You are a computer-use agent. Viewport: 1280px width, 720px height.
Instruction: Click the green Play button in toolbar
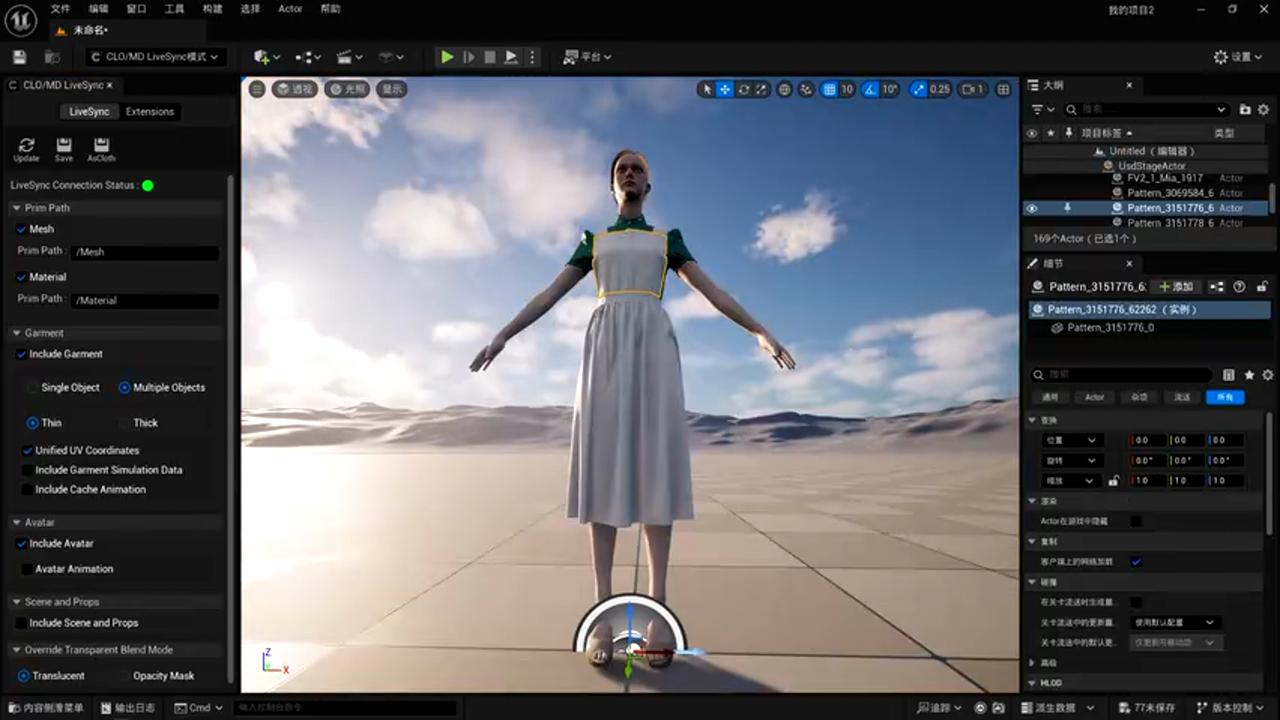pos(447,57)
